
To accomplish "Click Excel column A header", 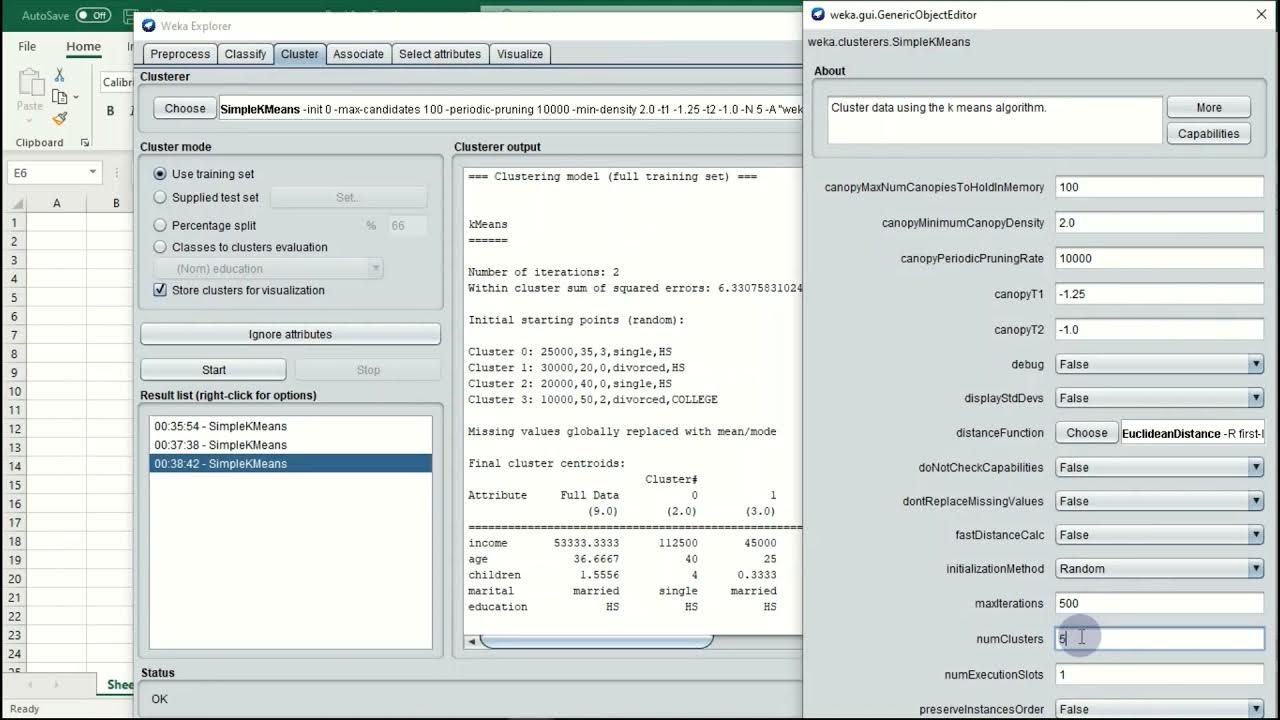I will point(56,203).
